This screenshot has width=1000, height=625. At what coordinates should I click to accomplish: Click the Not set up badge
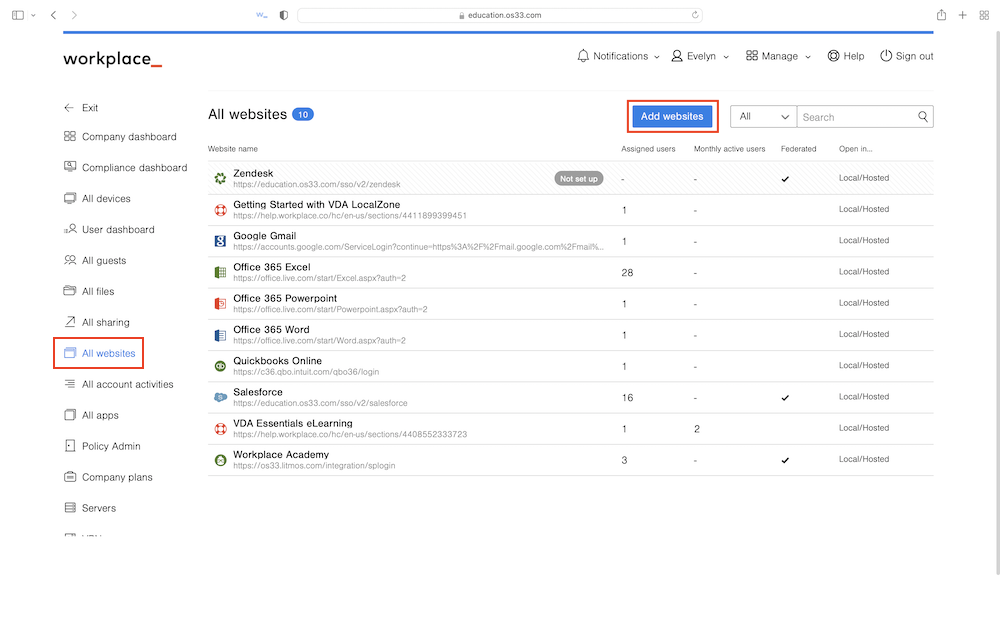pyautogui.click(x=578, y=179)
